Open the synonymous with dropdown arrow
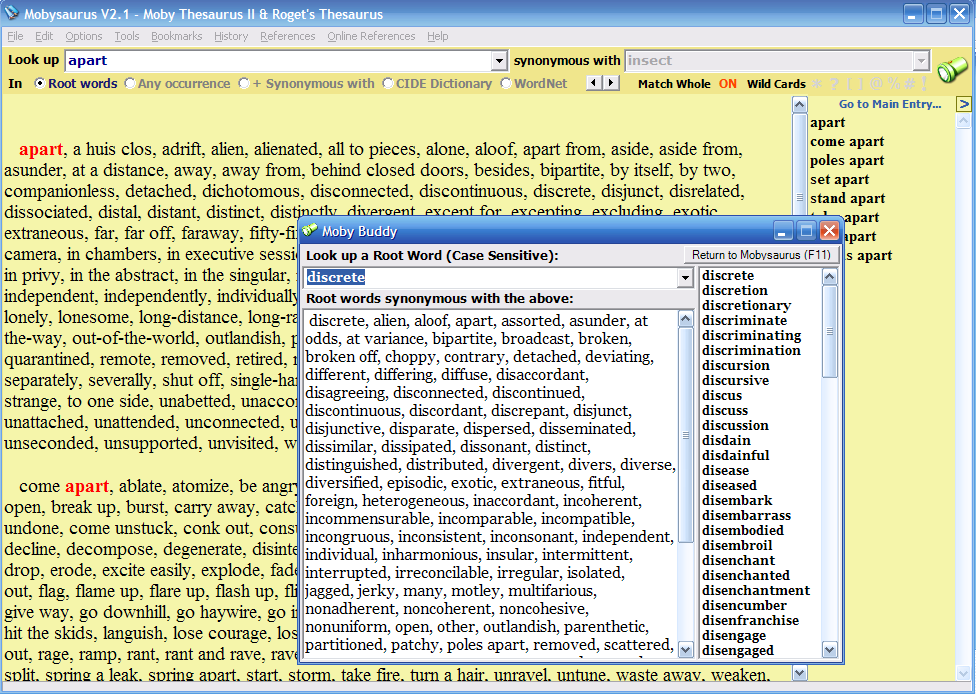The height and width of the screenshot is (694, 976). point(921,61)
